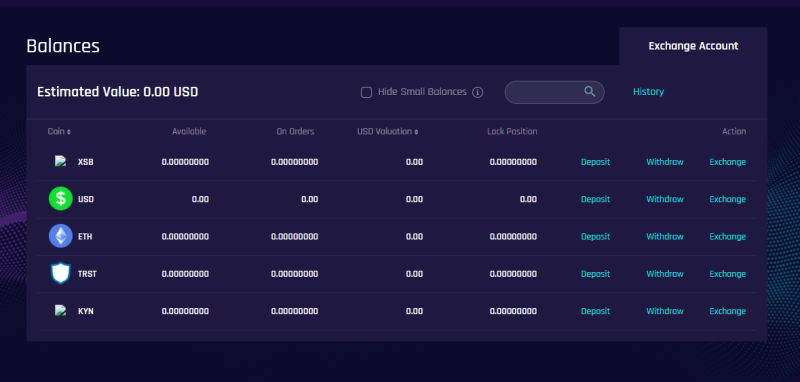800x382 pixels.
Task: Click the ETH row Available value
Action: pyautogui.click(x=185, y=237)
